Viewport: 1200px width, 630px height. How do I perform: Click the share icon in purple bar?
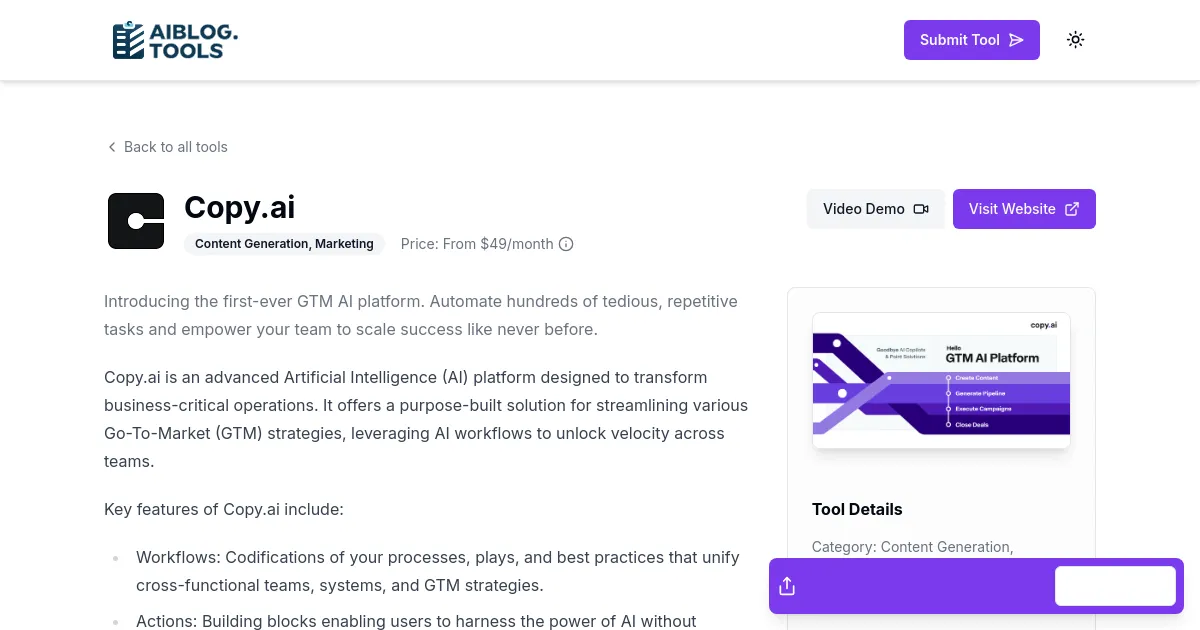(787, 586)
